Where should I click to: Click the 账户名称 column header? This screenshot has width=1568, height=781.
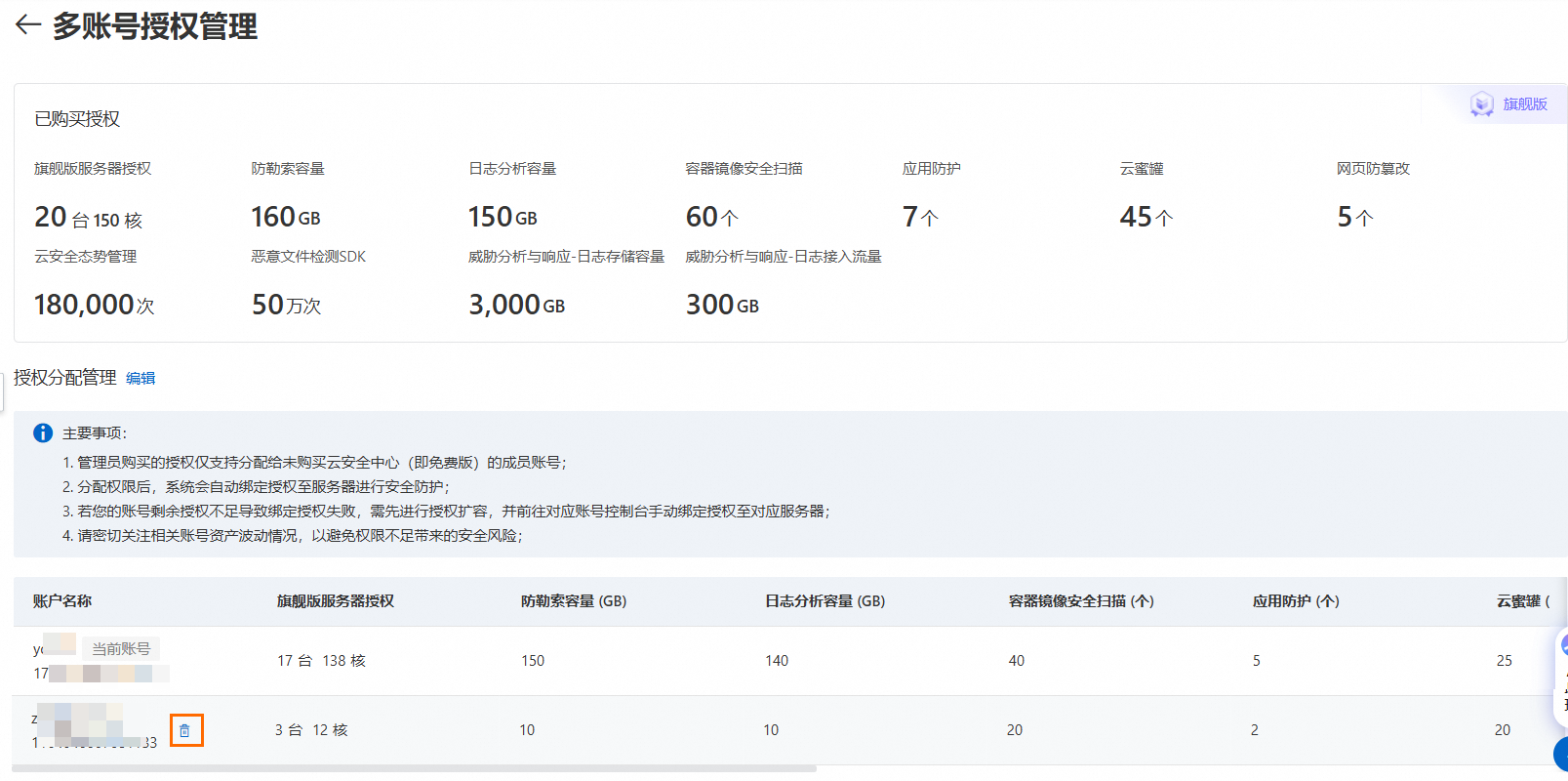62,601
